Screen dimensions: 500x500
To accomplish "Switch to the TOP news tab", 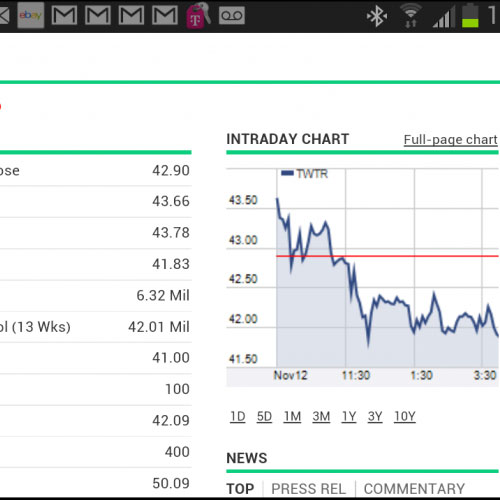I will point(240,489).
